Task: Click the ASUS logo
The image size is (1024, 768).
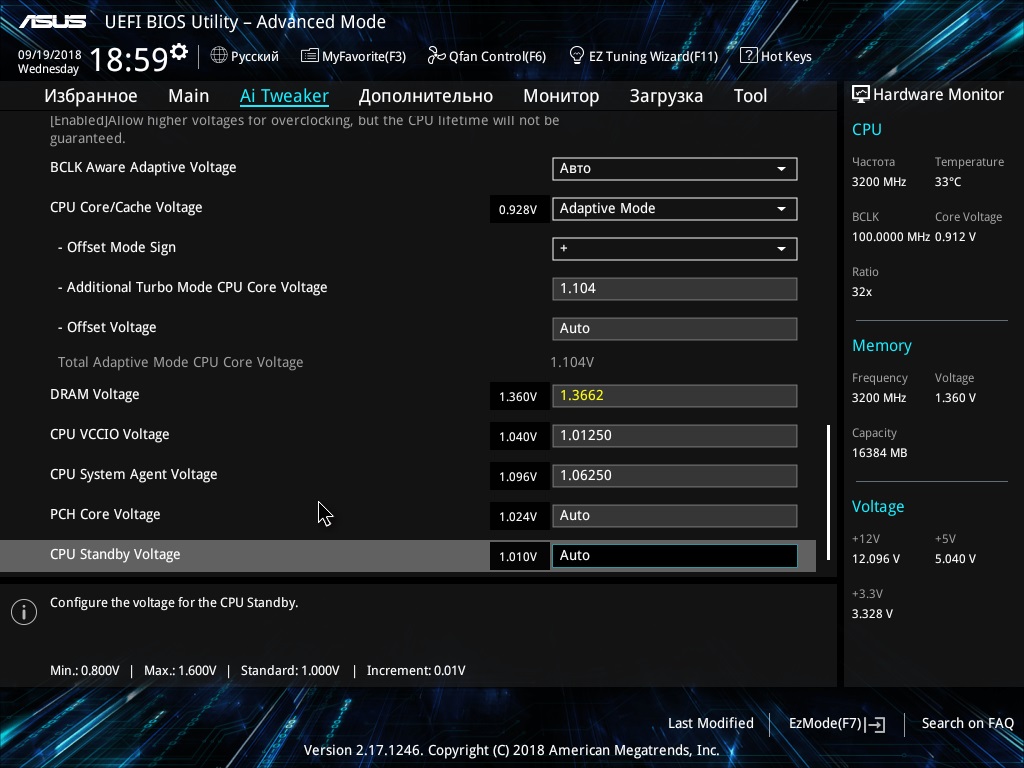Action: (52, 22)
